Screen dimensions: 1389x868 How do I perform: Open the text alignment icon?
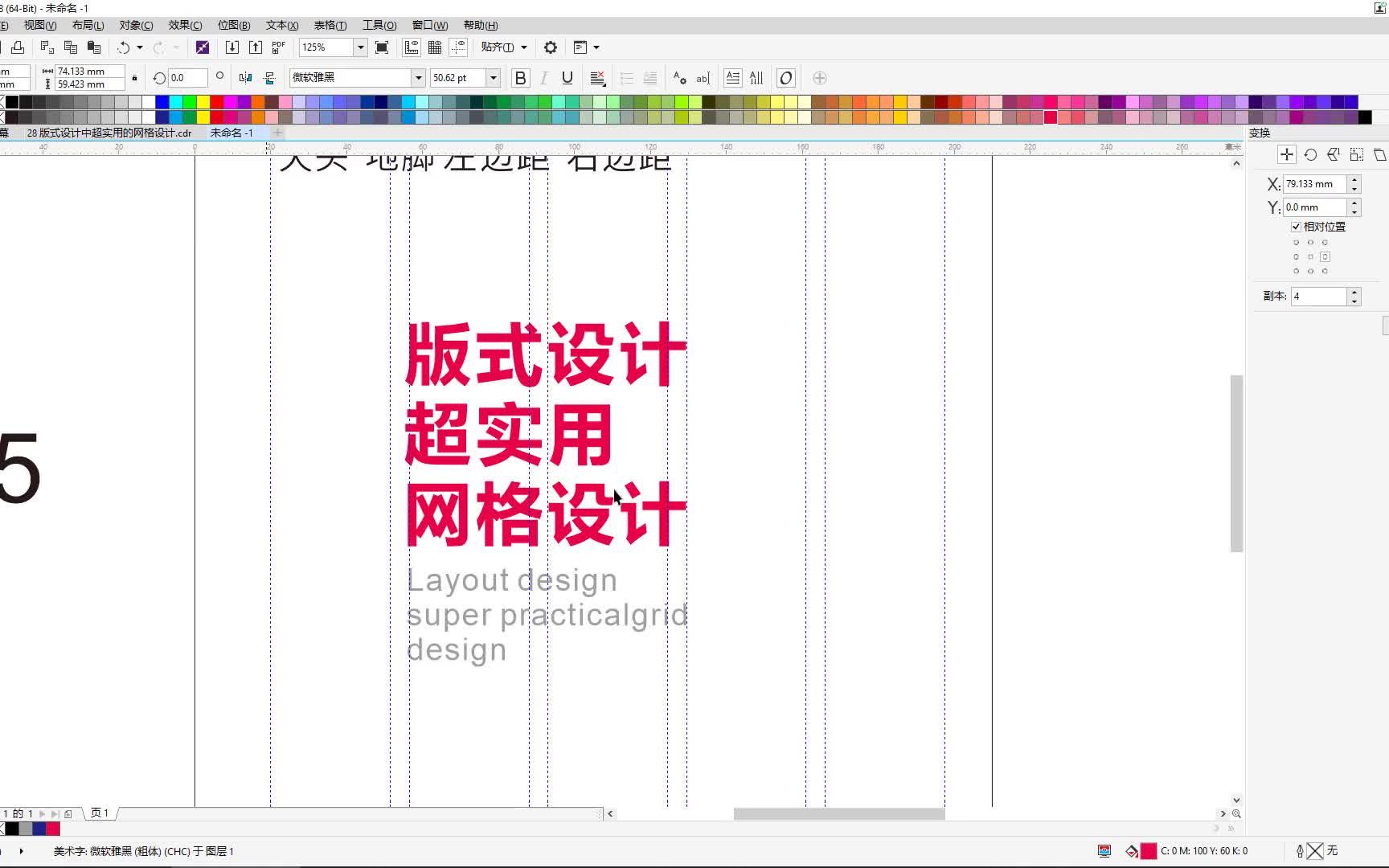pos(597,78)
